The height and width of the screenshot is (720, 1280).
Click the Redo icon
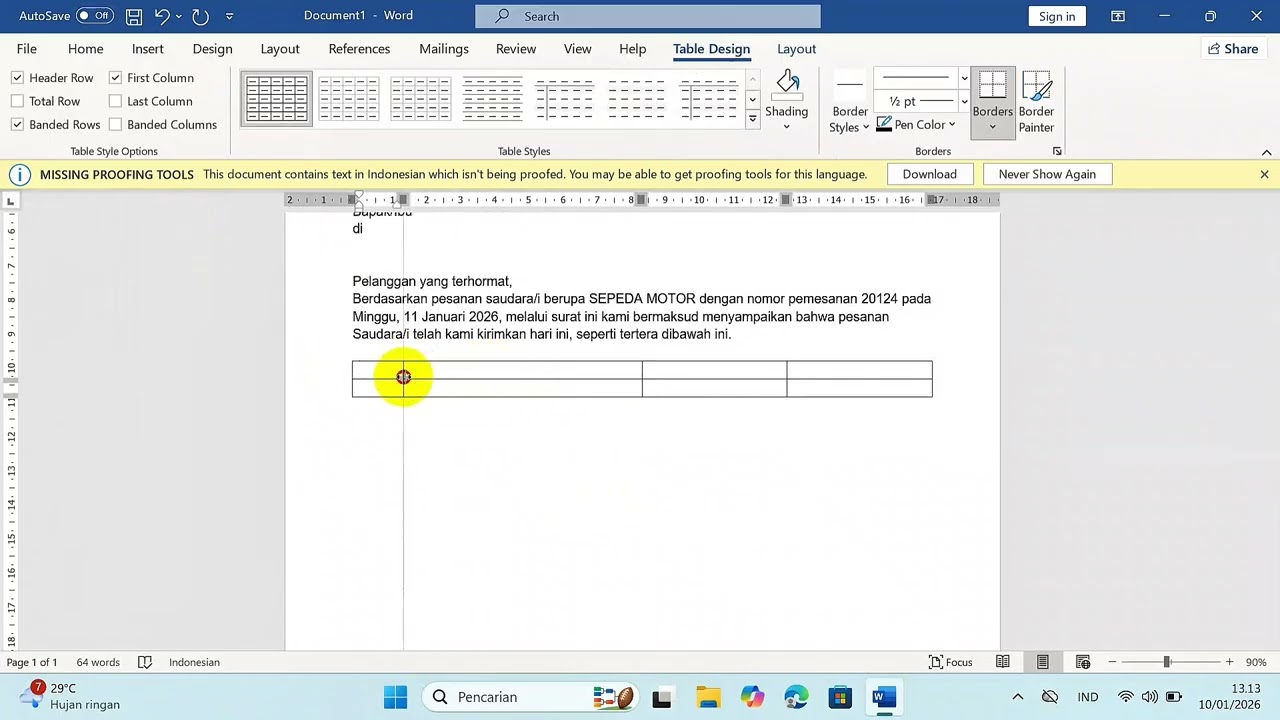[200, 16]
